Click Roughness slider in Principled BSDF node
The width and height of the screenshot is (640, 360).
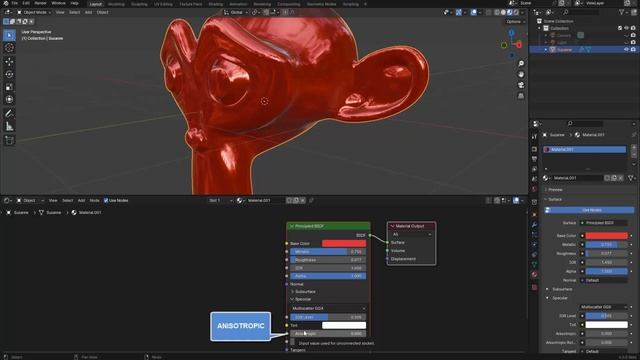click(x=328, y=260)
